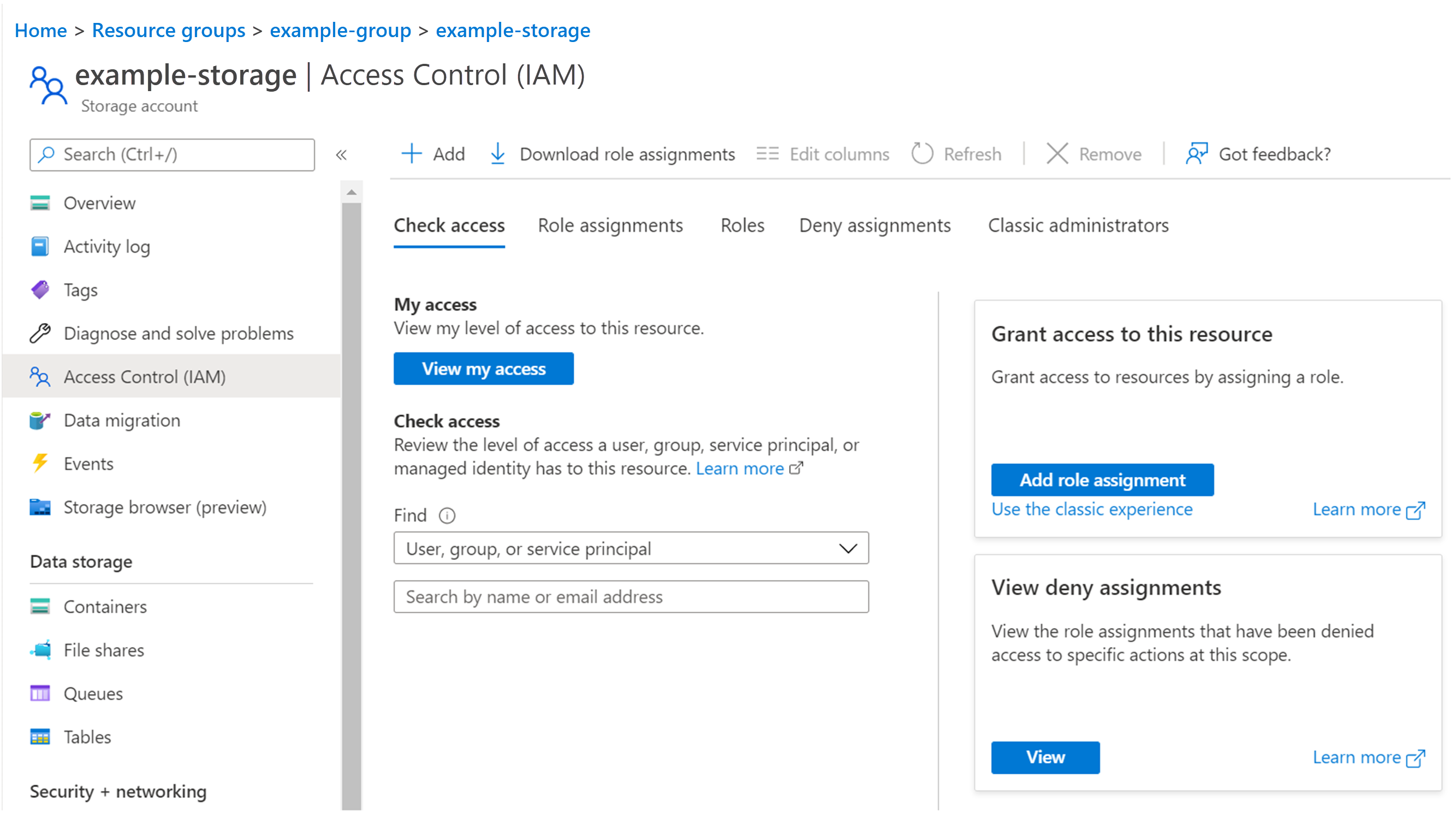Open the Tables icon
This screenshot has width=1456, height=813.
click(40, 737)
